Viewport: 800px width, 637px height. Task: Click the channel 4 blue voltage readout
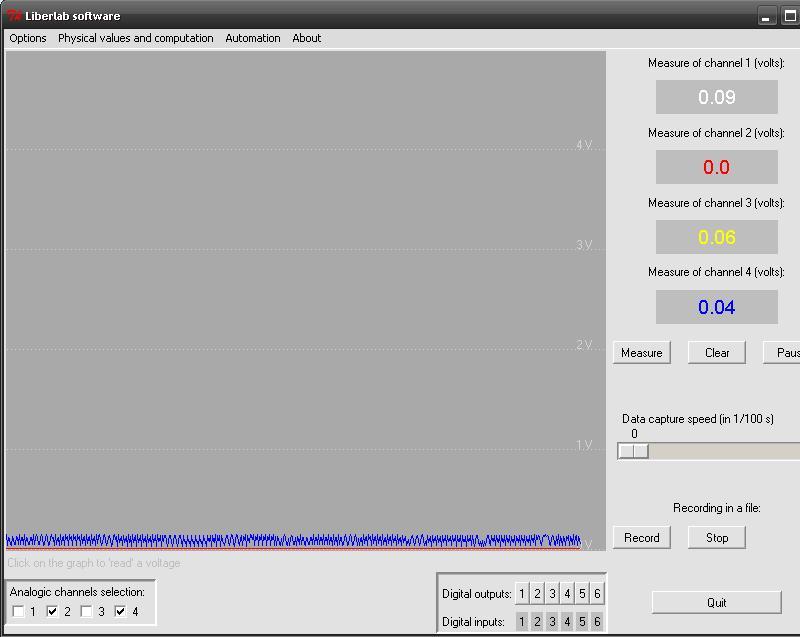(716, 307)
